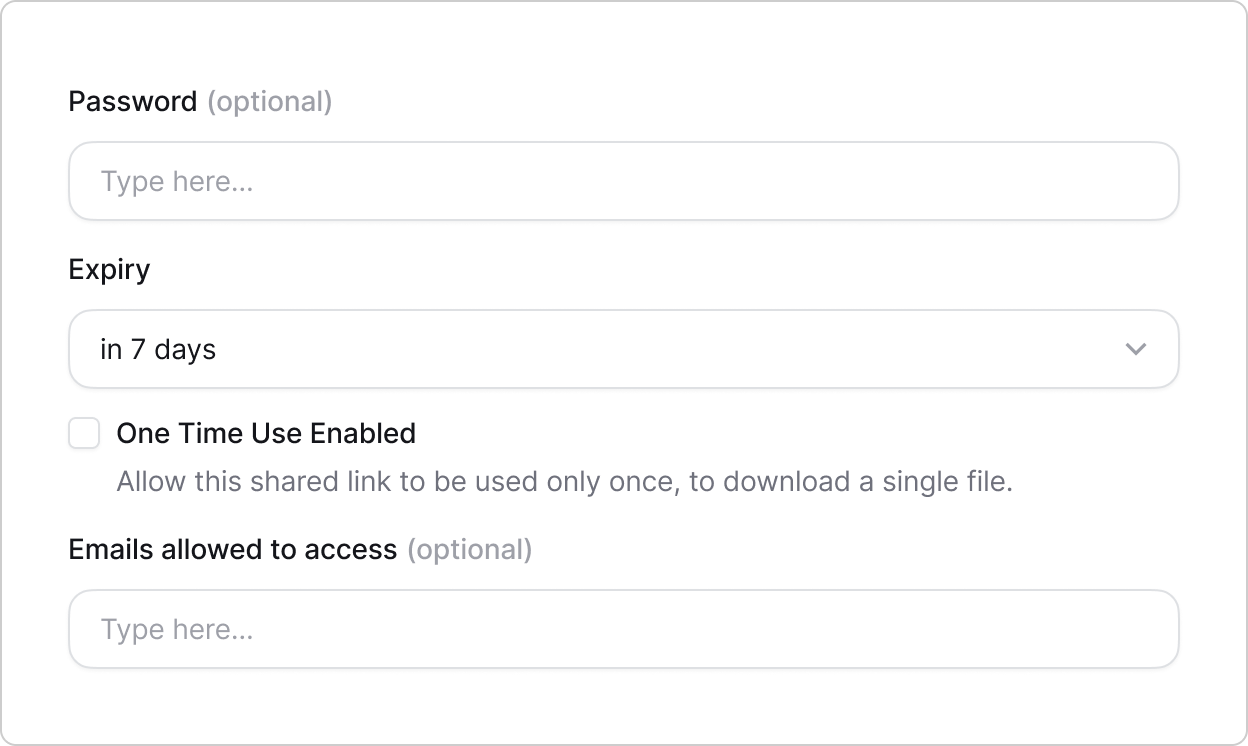Click the one-time use description text

point(564,481)
